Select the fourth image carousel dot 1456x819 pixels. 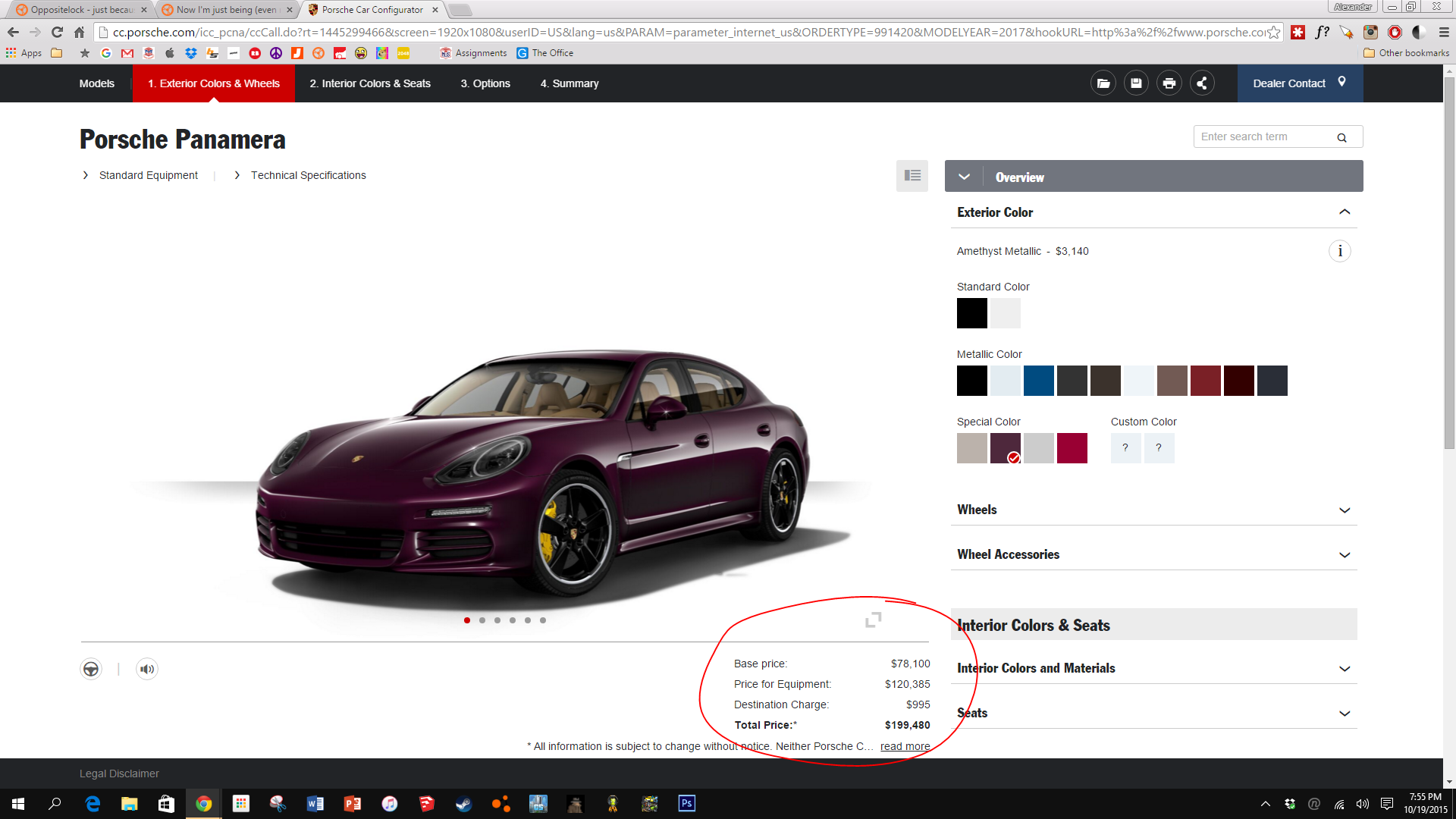click(x=513, y=620)
